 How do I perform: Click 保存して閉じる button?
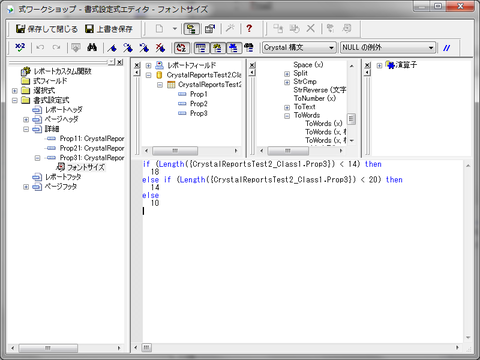47,29
